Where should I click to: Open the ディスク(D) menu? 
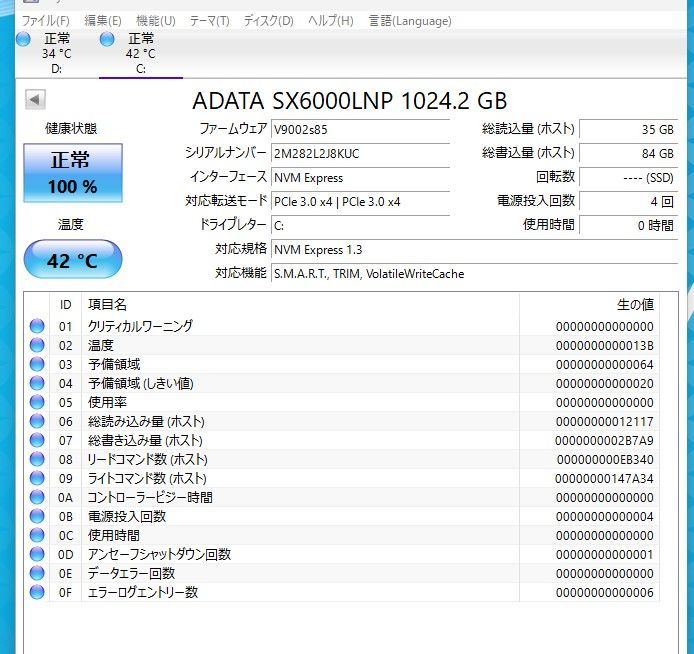click(x=268, y=20)
